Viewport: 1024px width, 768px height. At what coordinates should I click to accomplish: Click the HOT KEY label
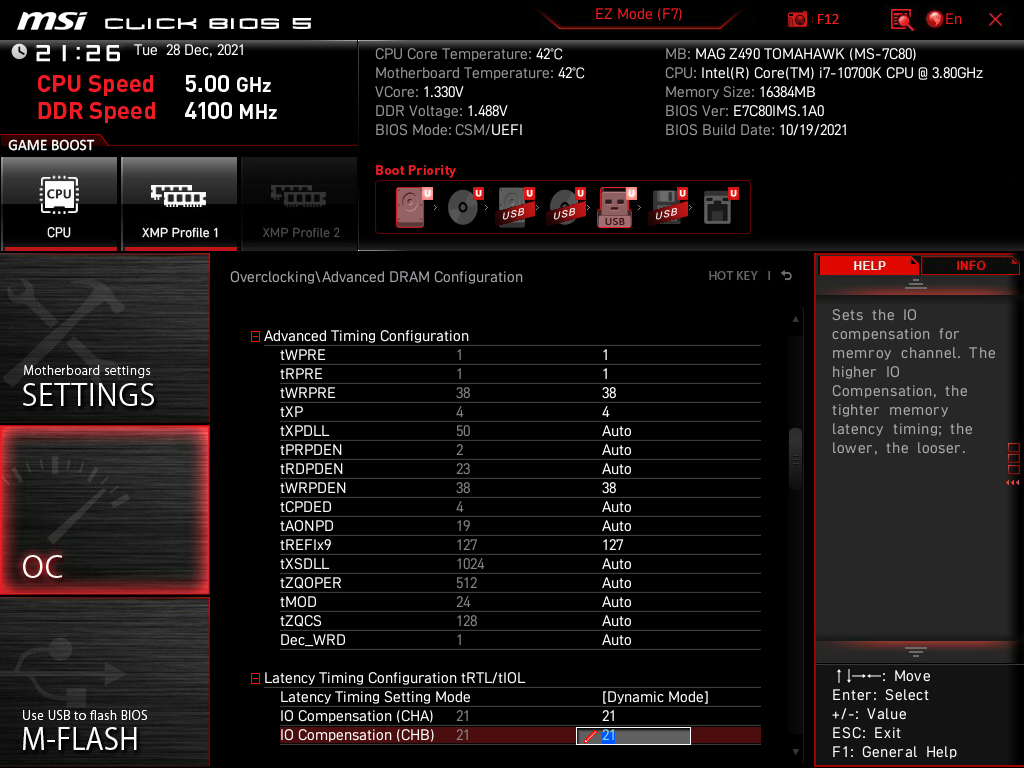coord(733,276)
